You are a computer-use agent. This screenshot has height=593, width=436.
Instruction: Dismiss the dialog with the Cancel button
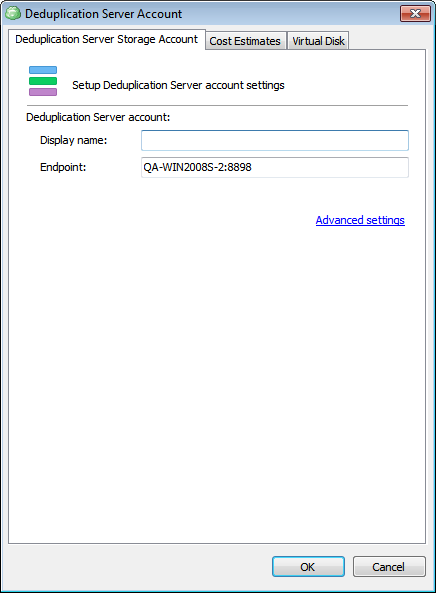(x=389, y=567)
